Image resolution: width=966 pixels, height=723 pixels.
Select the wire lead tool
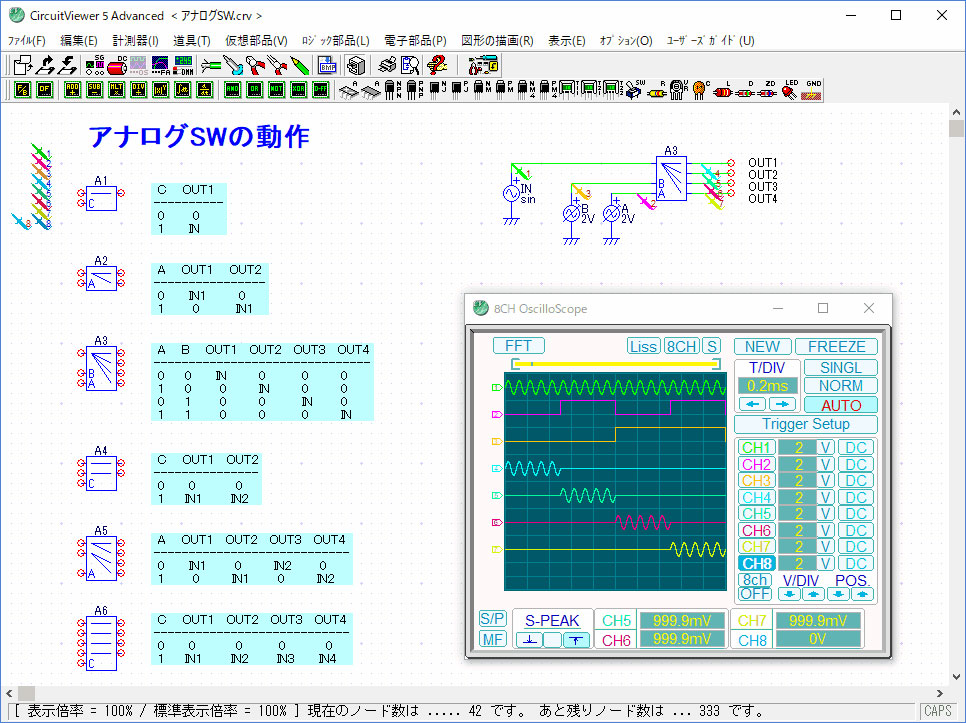click(211, 65)
